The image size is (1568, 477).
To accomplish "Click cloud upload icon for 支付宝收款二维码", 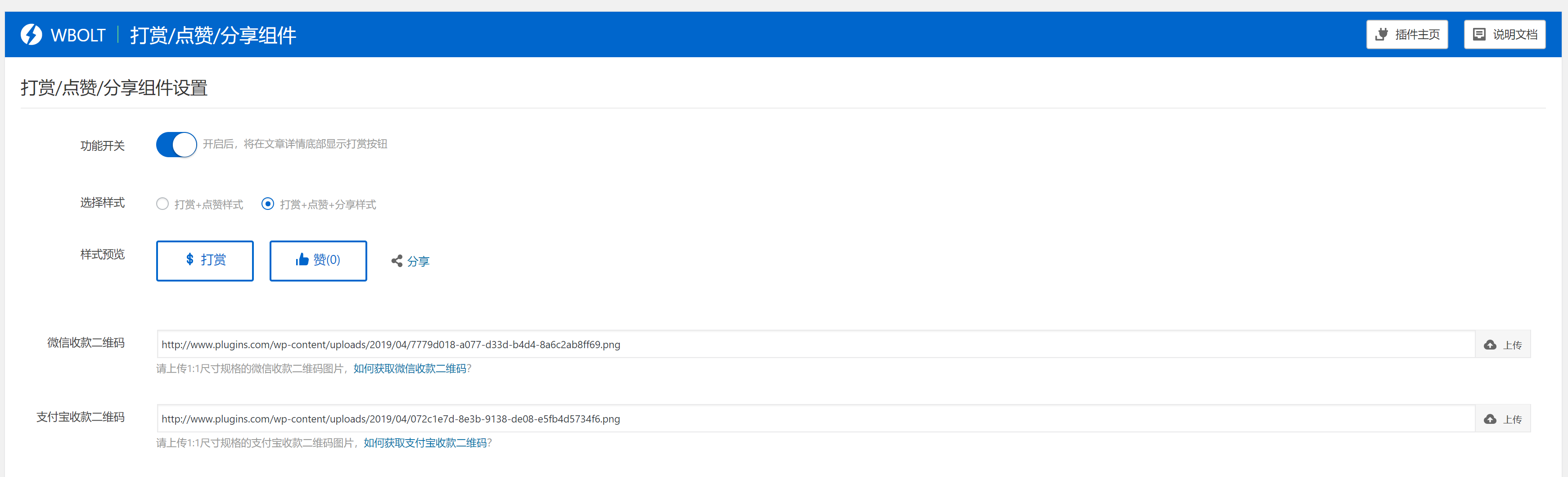I will click(1490, 420).
